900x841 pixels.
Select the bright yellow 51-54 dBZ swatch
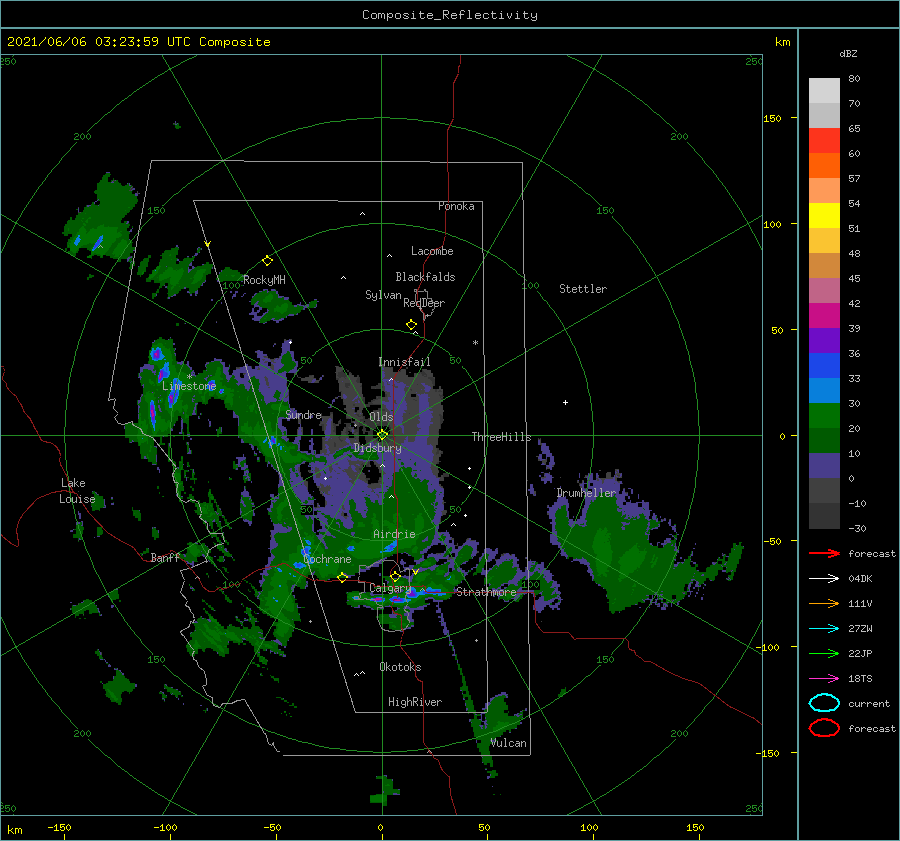coord(824,215)
